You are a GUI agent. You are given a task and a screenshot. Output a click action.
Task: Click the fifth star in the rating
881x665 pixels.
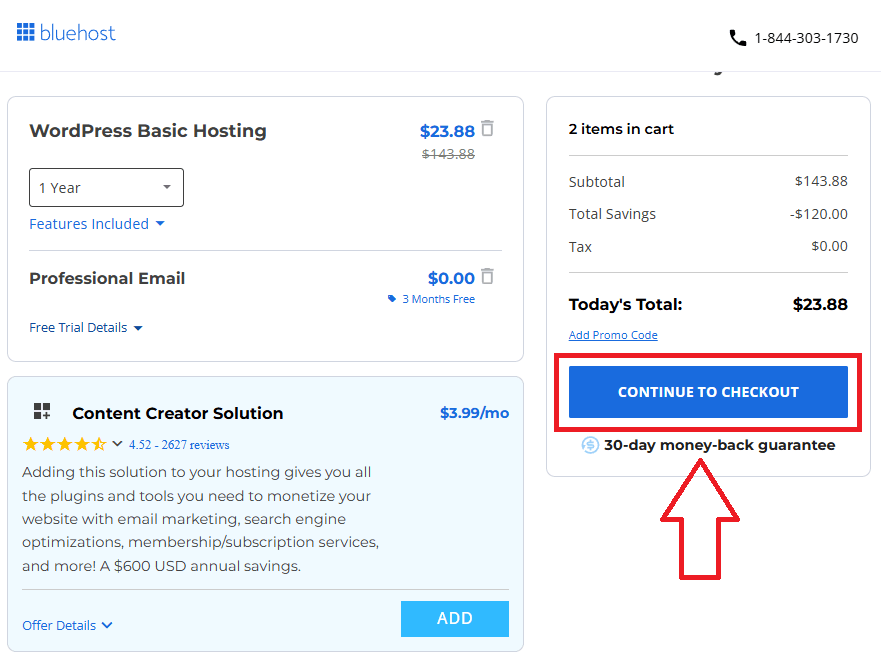point(98,443)
